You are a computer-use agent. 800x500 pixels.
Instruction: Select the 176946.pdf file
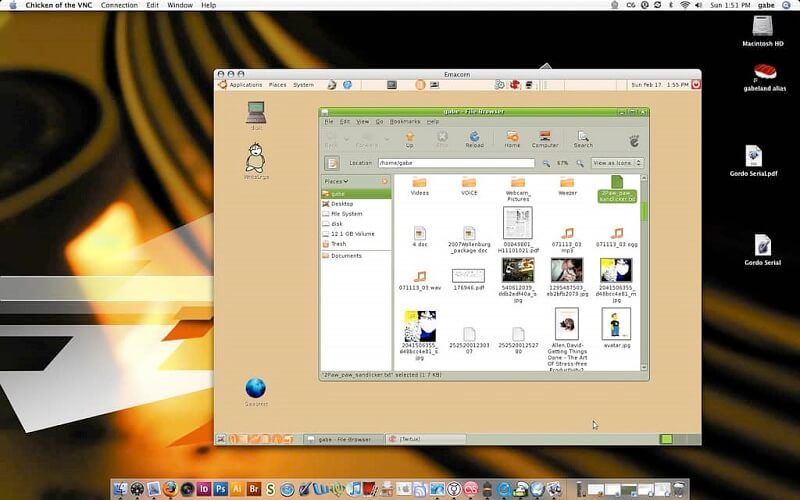468,280
